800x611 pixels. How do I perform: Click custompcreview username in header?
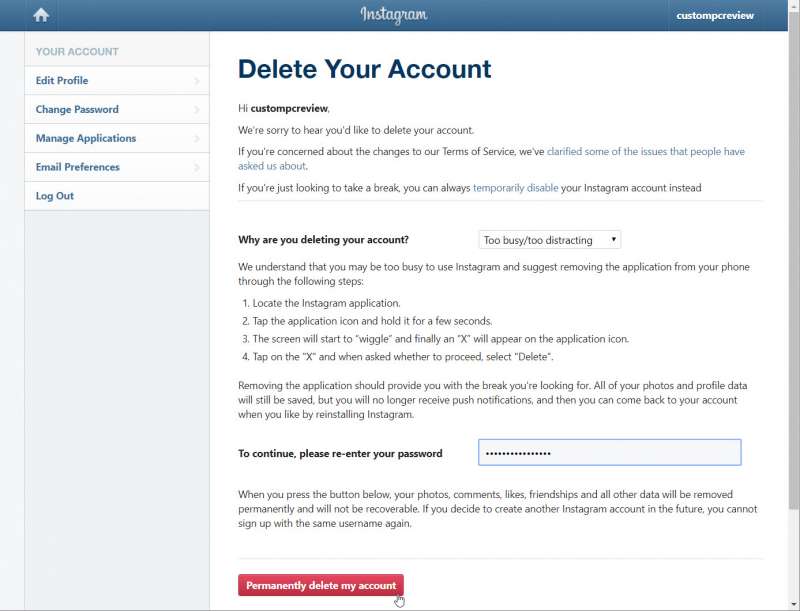[x=715, y=16]
